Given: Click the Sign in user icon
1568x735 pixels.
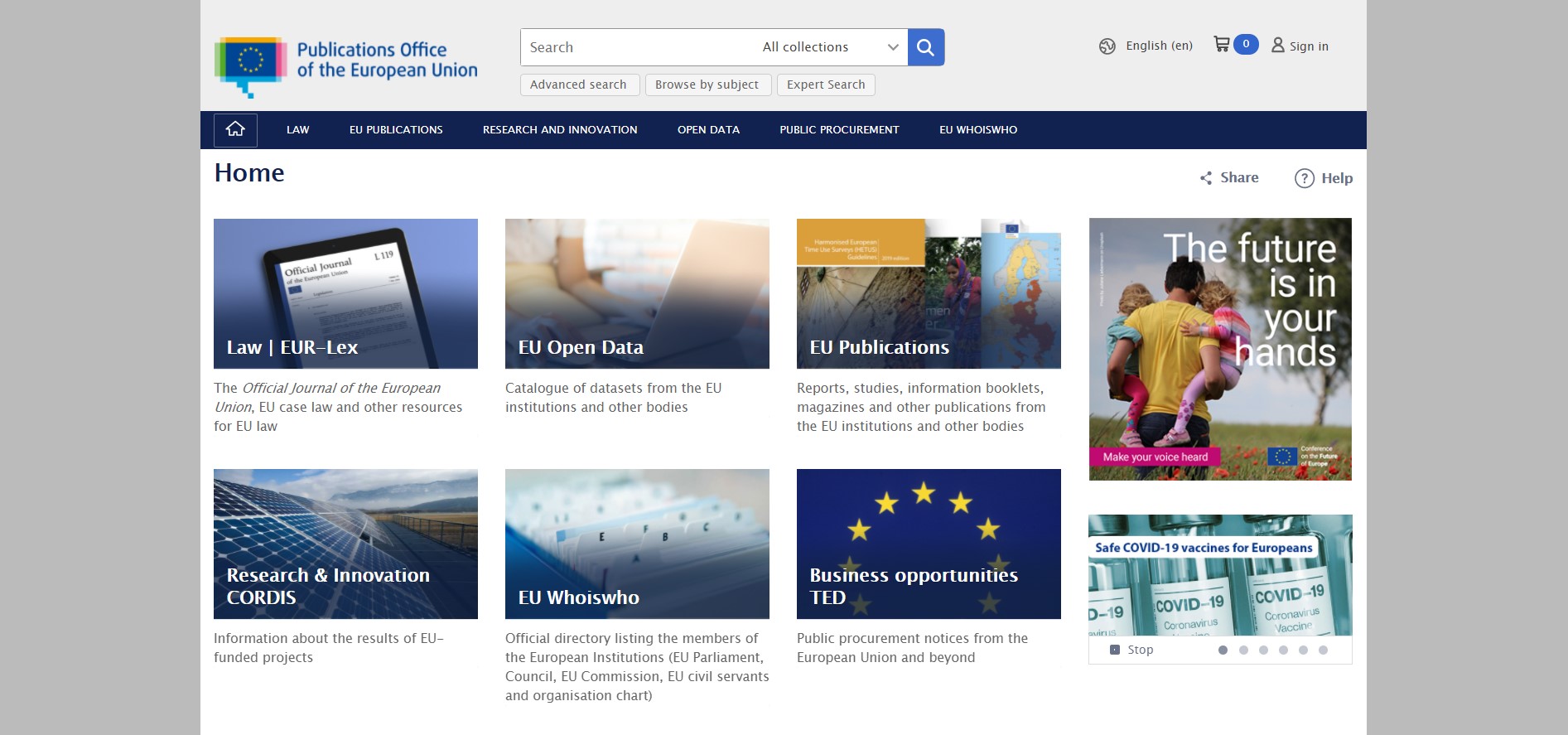Looking at the screenshot, I should [x=1277, y=46].
